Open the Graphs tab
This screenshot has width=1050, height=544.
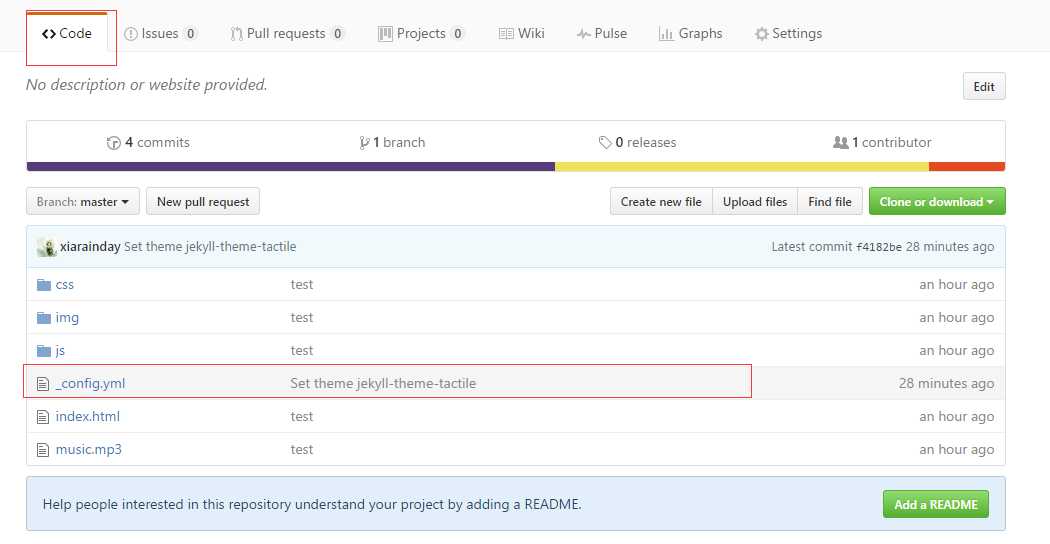point(690,33)
